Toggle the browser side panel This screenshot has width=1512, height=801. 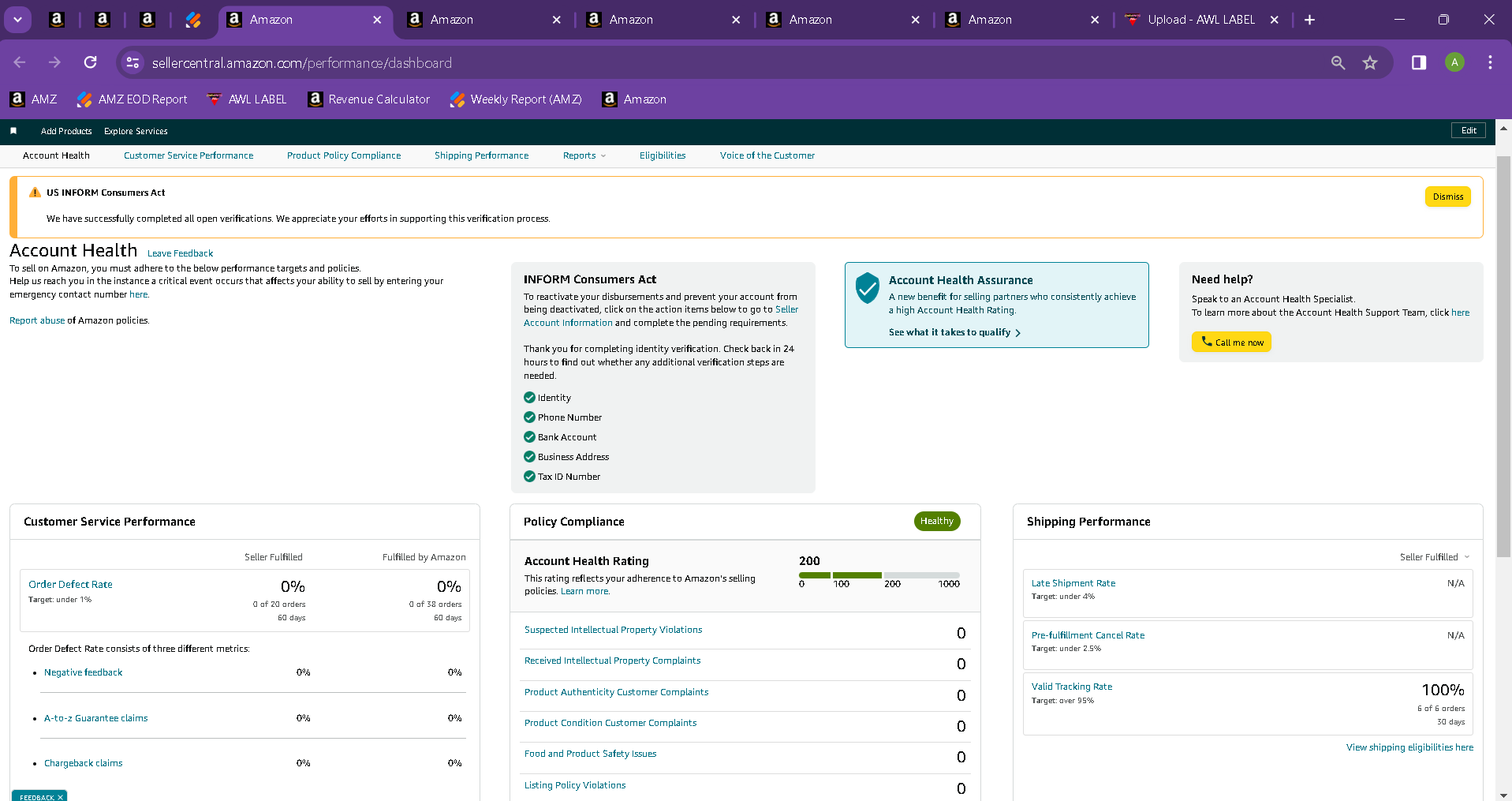(1419, 62)
